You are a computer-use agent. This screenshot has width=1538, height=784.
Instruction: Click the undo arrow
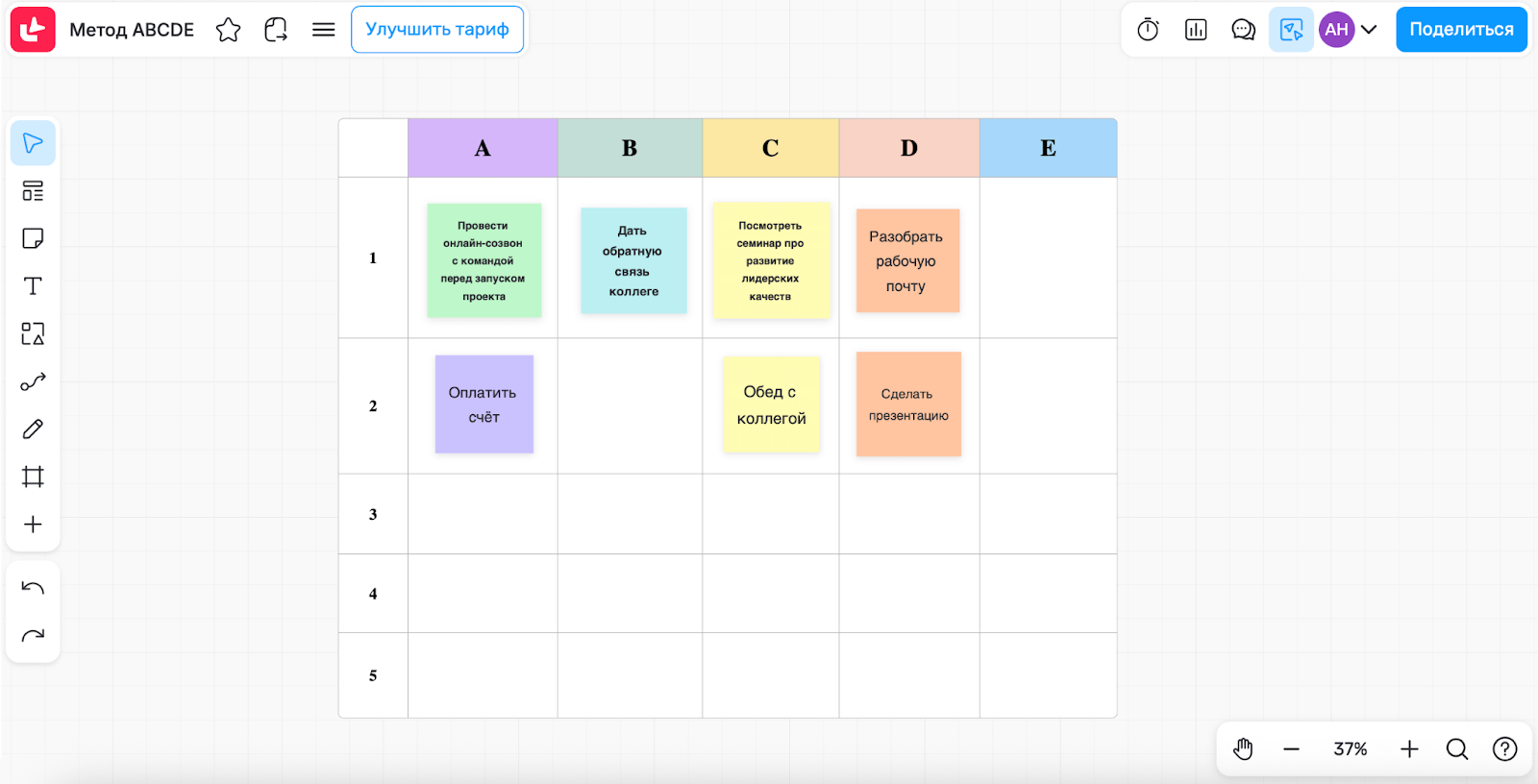(x=33, y=588)
